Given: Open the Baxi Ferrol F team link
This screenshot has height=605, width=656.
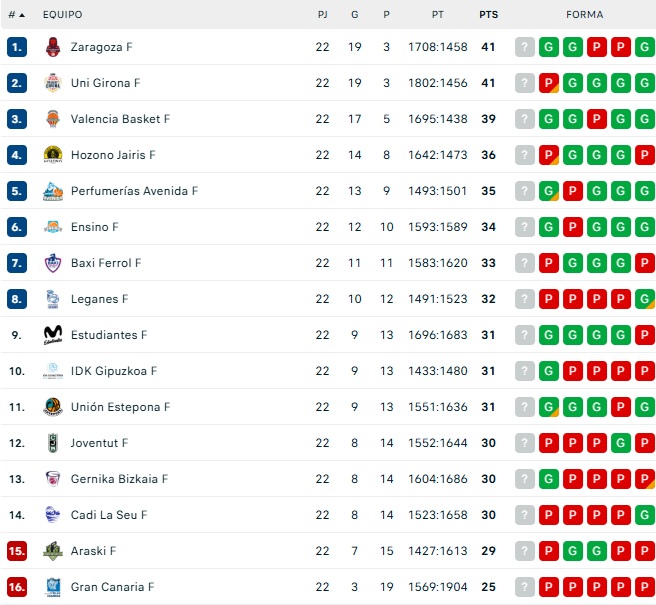Looking at the screenshot, I should click(x=106, y=263).
